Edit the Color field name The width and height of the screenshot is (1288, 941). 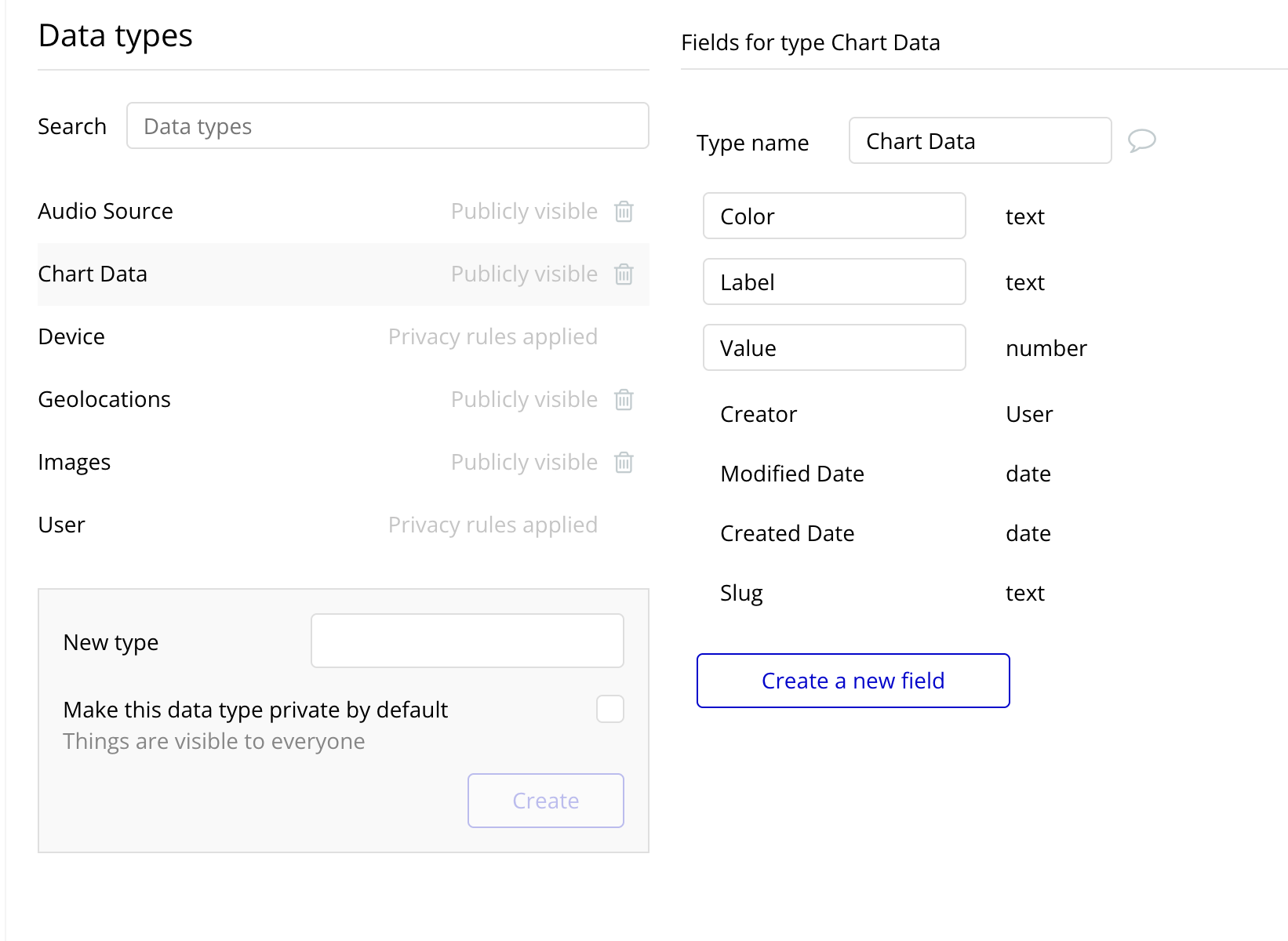[x=834, y=216]
